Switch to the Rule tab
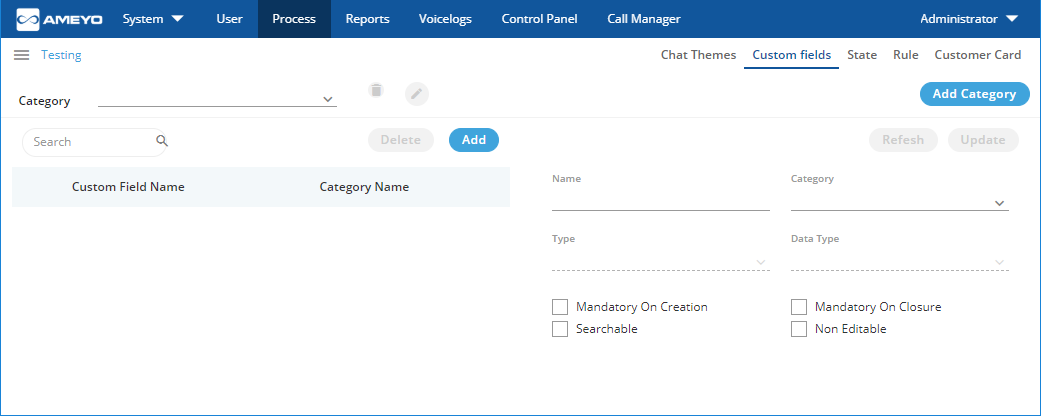The width and height of the screenshot is (1041, 416). [x=906, y=55]
